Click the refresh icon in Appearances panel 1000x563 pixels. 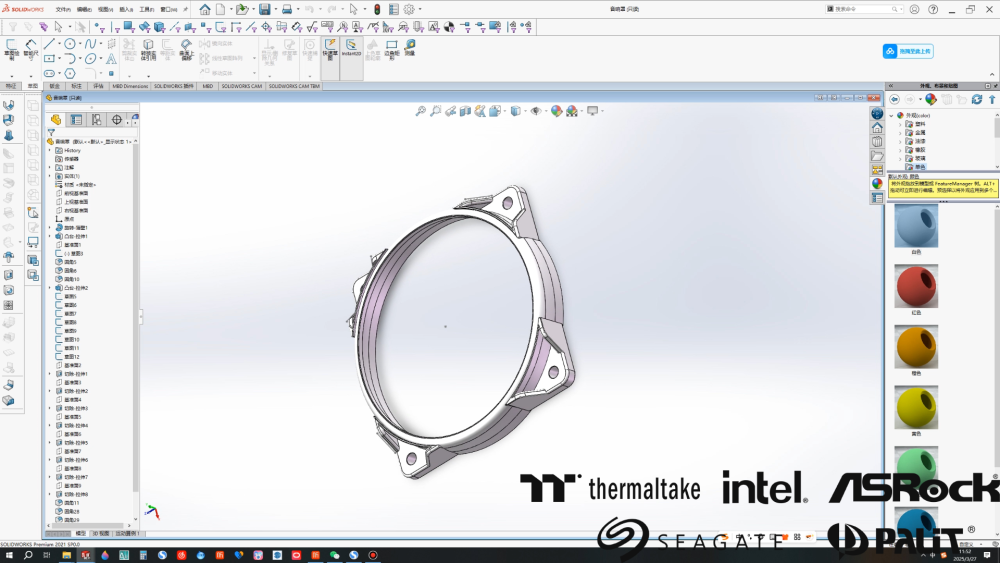point(977,99)
